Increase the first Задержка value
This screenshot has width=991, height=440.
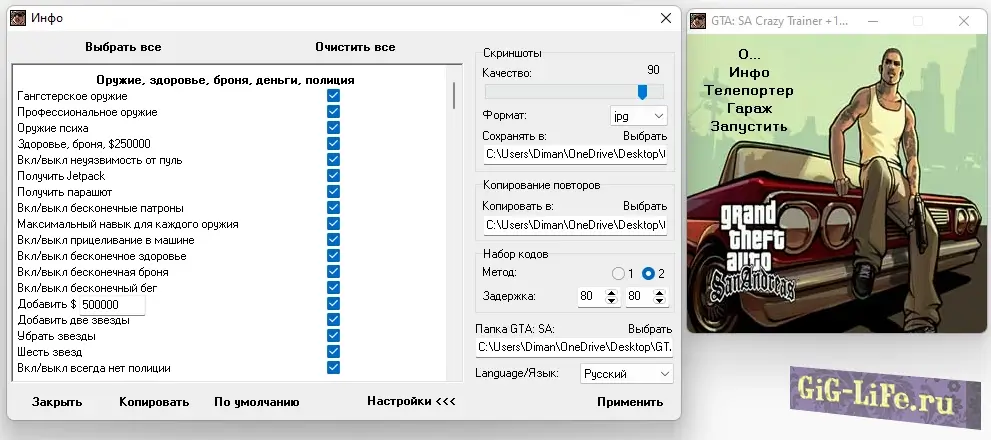pyautogui.click(x=611, y=293)
